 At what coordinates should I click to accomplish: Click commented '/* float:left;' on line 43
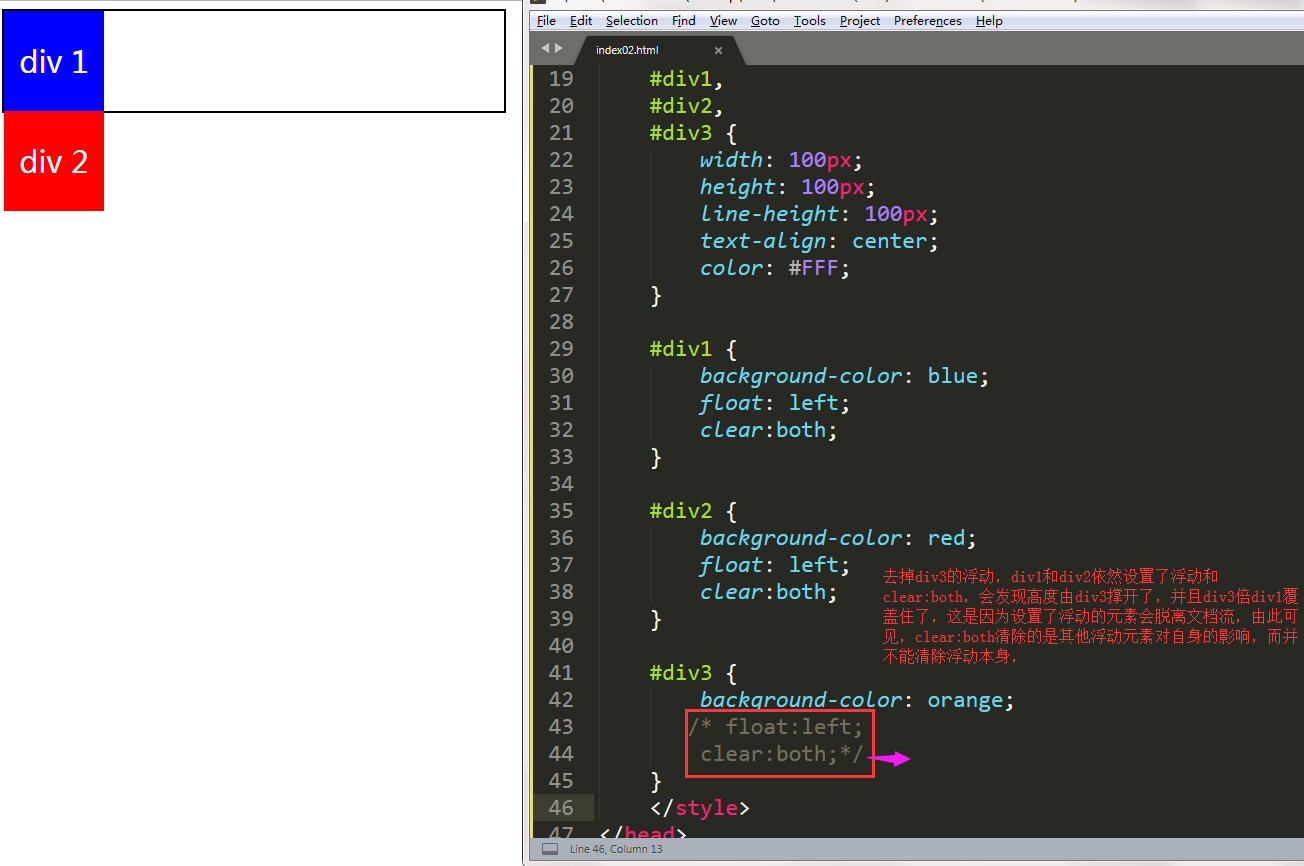[776, 727]
